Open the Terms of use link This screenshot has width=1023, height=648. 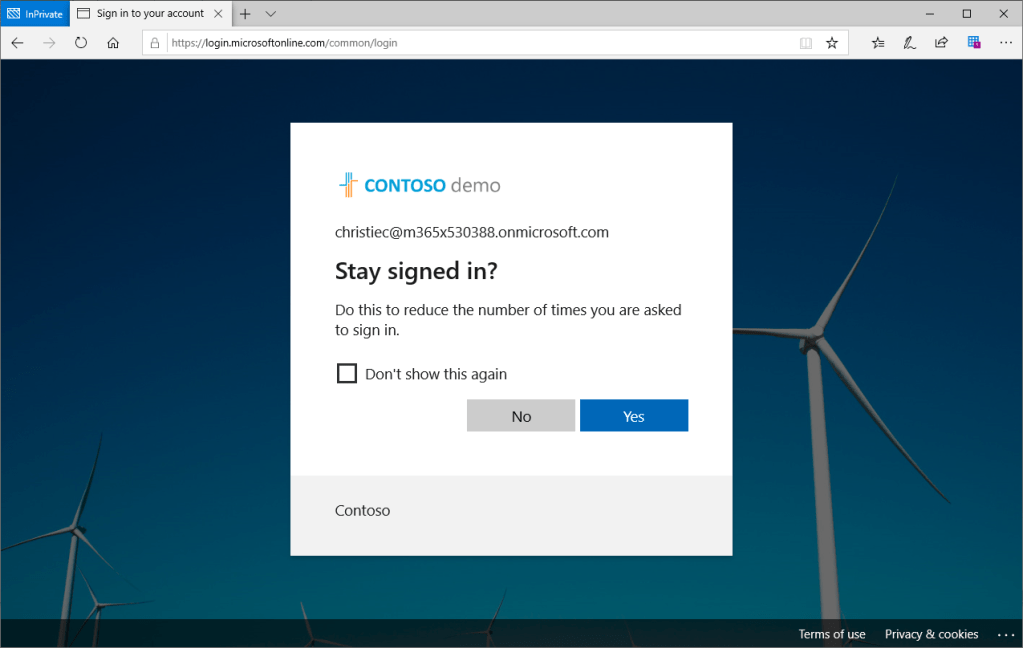point(832,634)
